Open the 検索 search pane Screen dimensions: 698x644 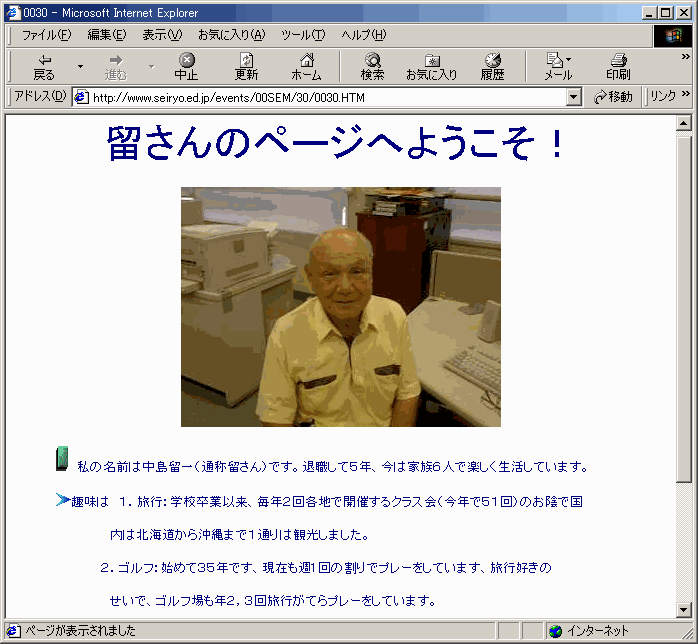click(x=372, y=67)
